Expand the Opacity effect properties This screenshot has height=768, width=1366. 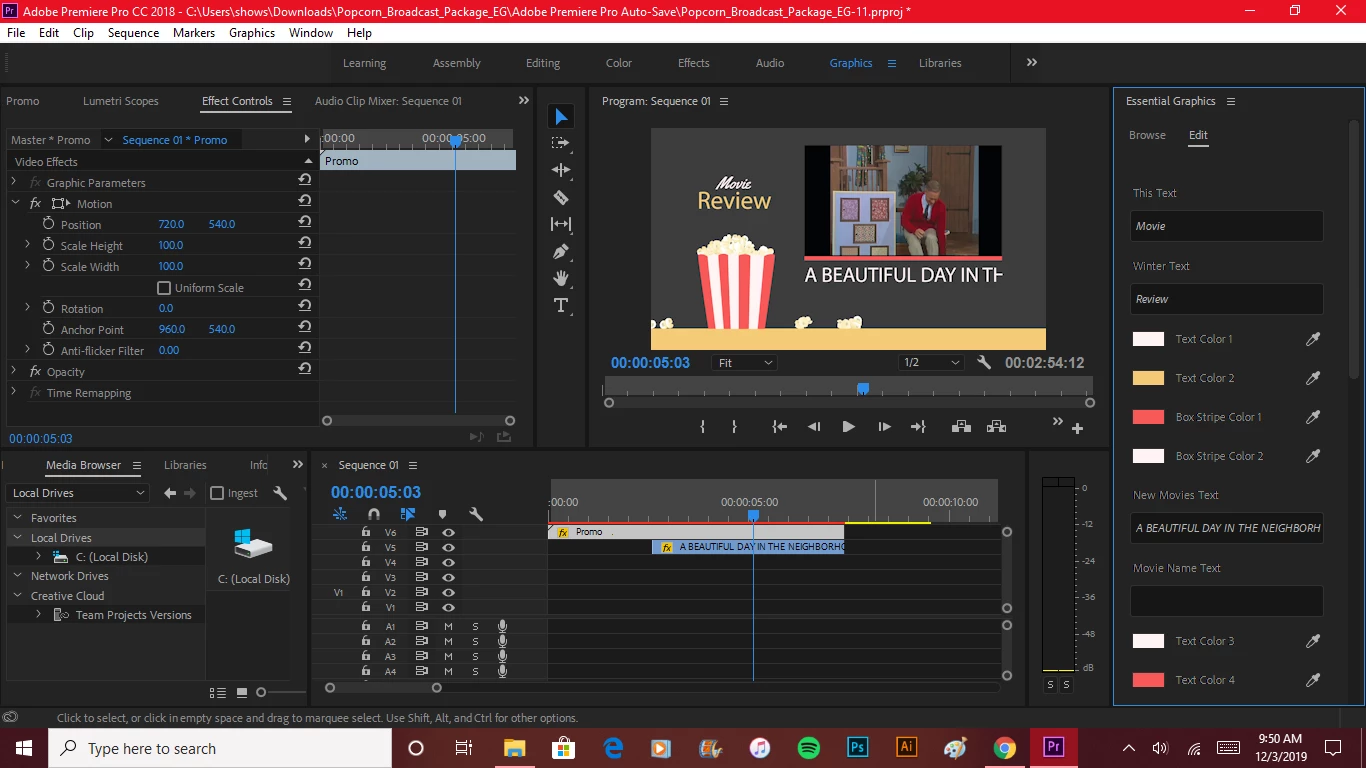point(13,372)
